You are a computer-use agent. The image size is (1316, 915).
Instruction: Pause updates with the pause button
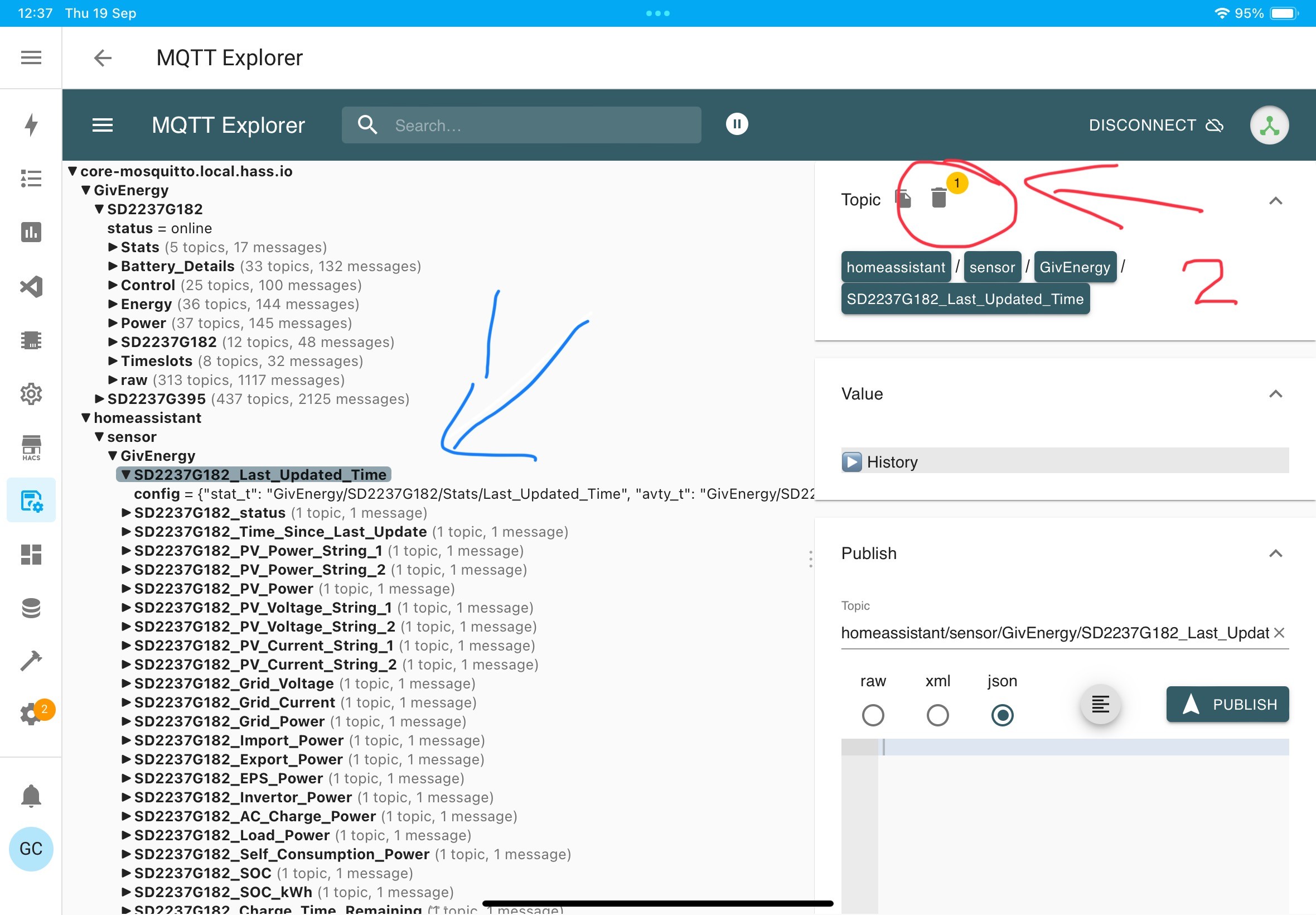point(737,124)
